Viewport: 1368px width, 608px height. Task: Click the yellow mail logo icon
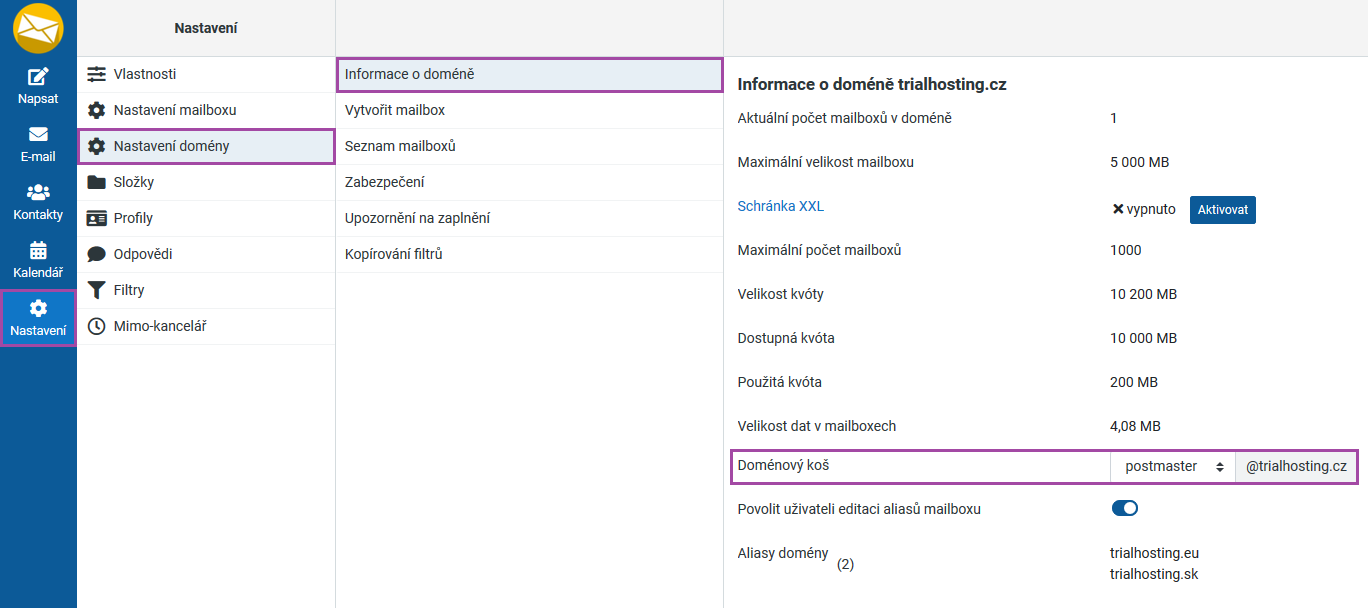pos(38,28)
